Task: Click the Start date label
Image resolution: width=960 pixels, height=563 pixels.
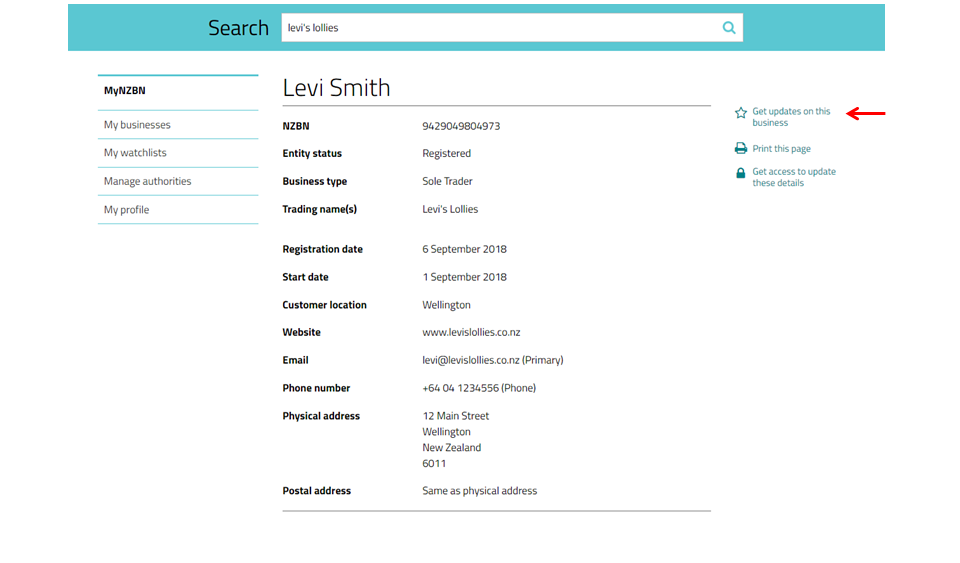Action: (306, 277)
